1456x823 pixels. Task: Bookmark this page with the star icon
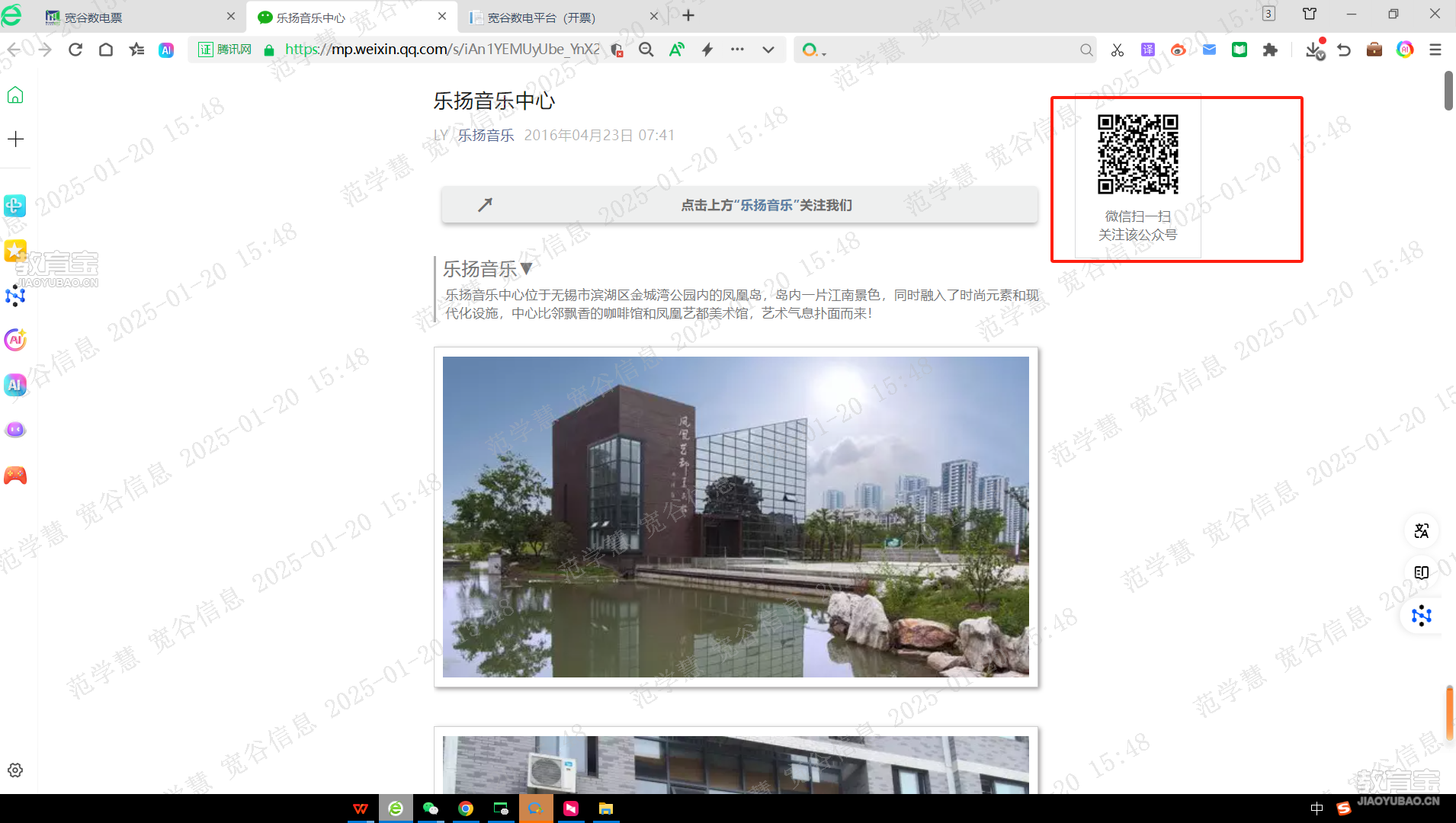[x=136, y=50]
